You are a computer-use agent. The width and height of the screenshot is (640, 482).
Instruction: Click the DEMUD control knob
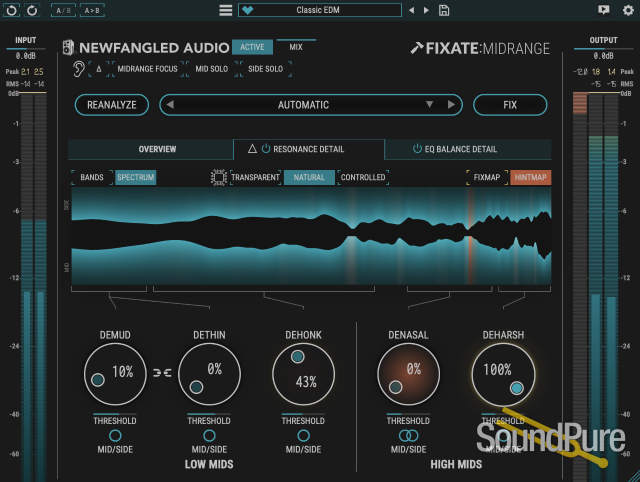[115, 374]
